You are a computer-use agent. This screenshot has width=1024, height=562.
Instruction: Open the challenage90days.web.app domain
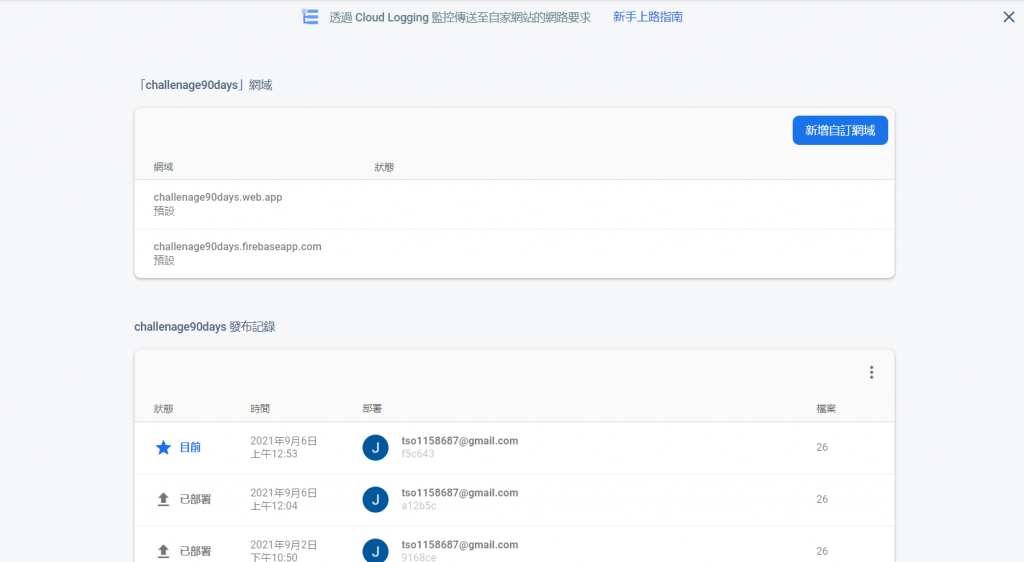click(217, 197)
